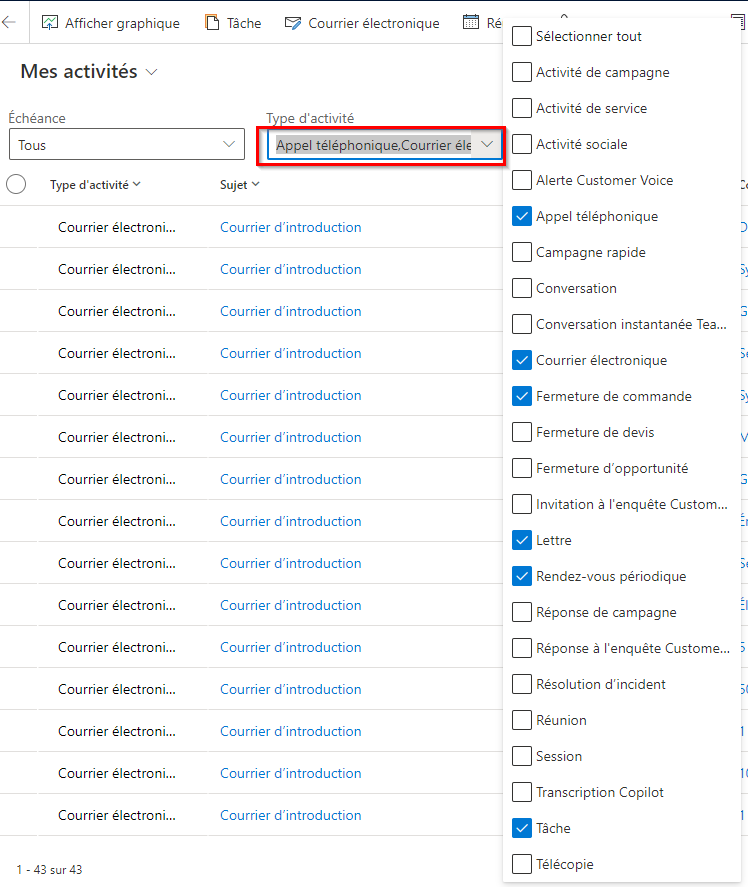
Task: Open the Échéance dropdown set to Tous
Action: (x=127, y=144)
